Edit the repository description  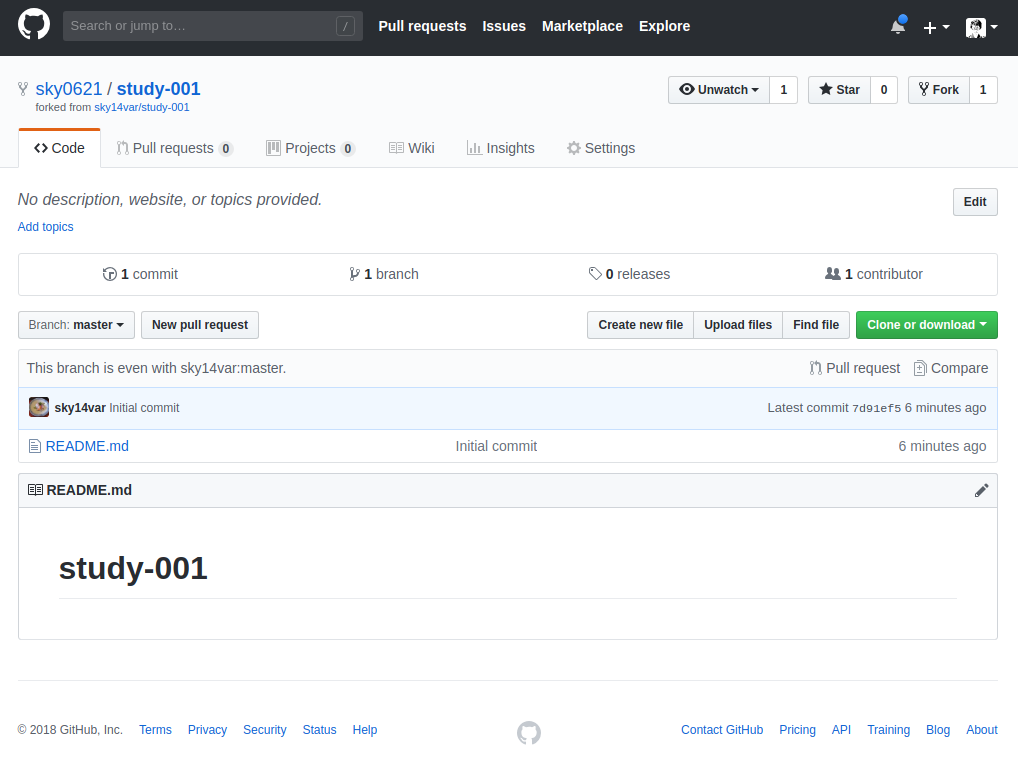pos(975,202)
